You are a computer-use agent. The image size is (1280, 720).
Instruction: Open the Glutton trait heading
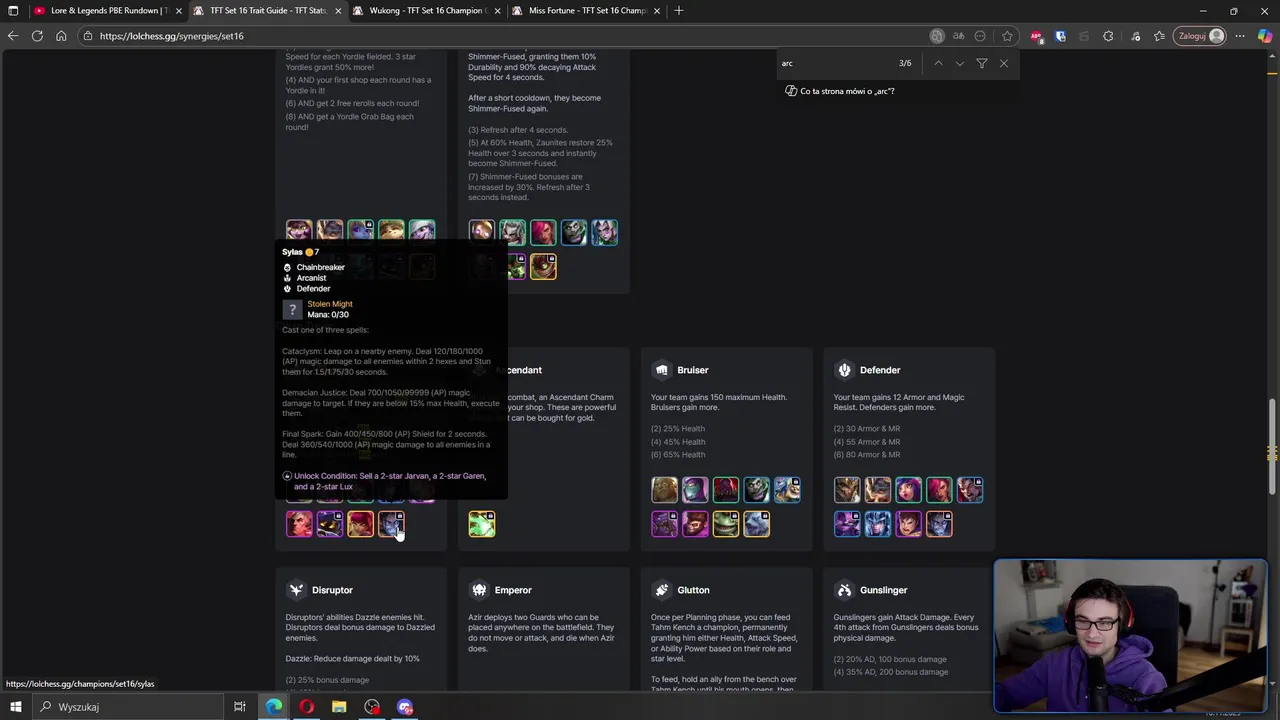[x=693, y=590]
